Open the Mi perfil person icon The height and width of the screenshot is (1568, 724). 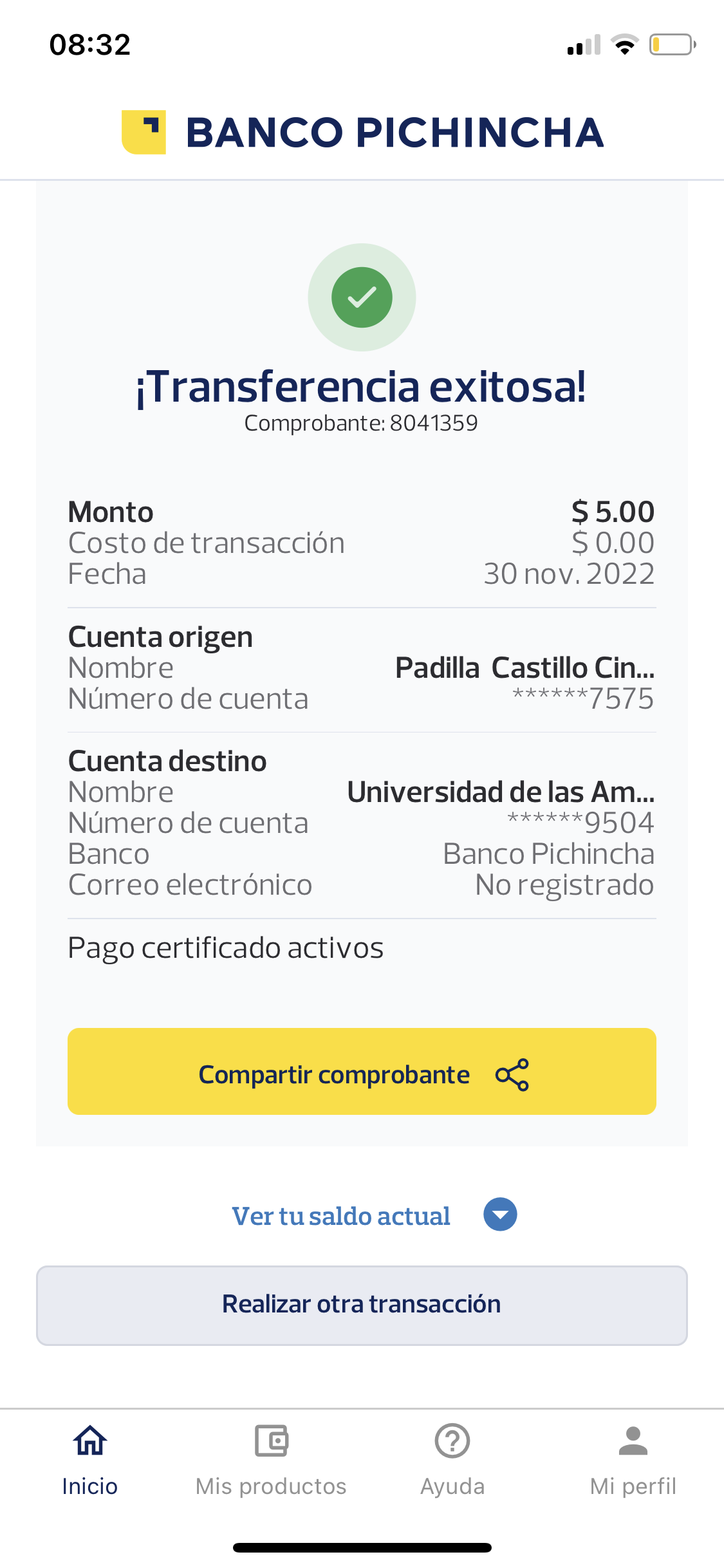click(633, 1441)
